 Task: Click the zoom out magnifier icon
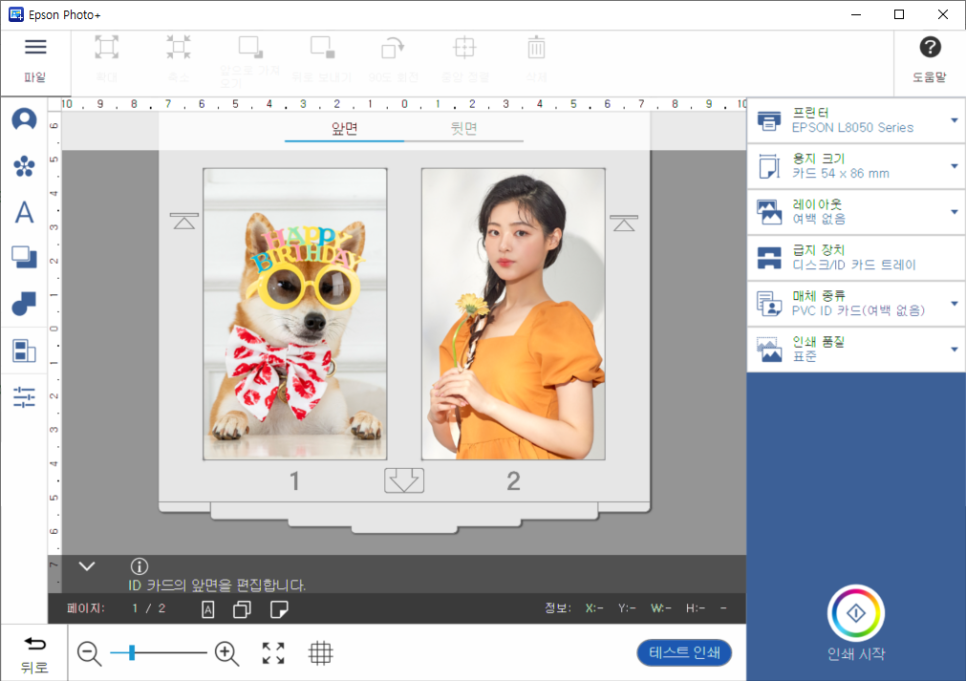tap(89, 653)
